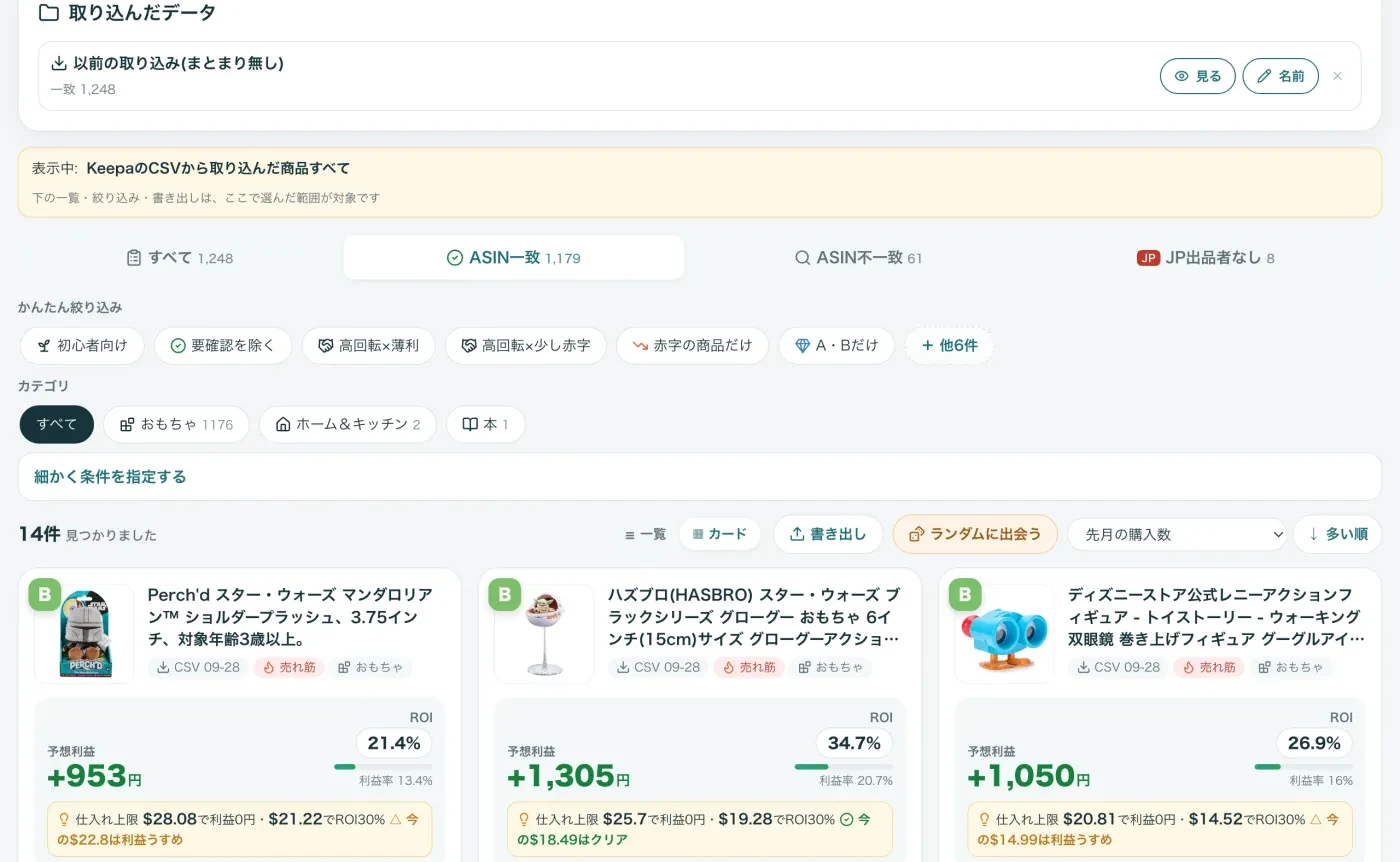This screenshot has height=862, width=1400.
Task: Expand 細かく条件を指定する panel
Action: pyautogui.click(x=700, y=477)
